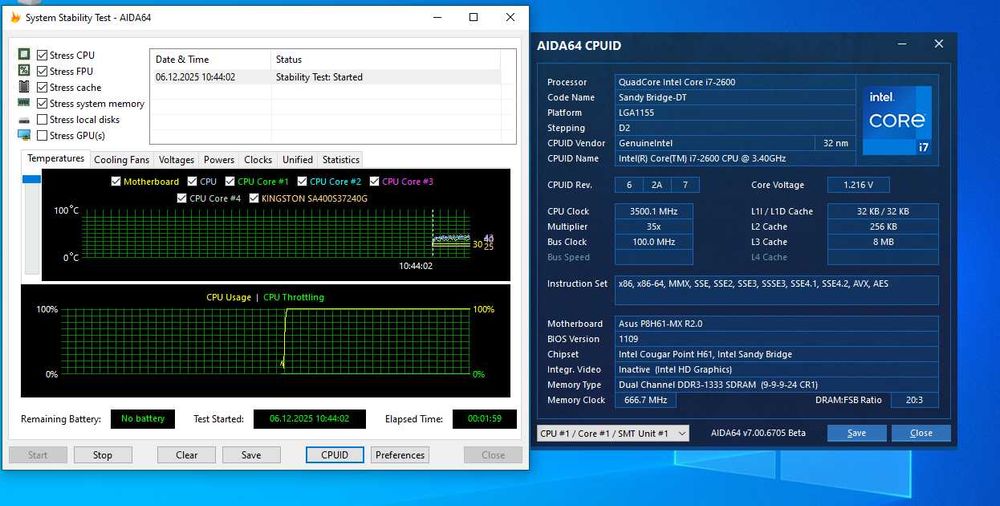Click the cache chip icon beside Stress cache
1000x506 pixels.
click(x=24, y=87)
